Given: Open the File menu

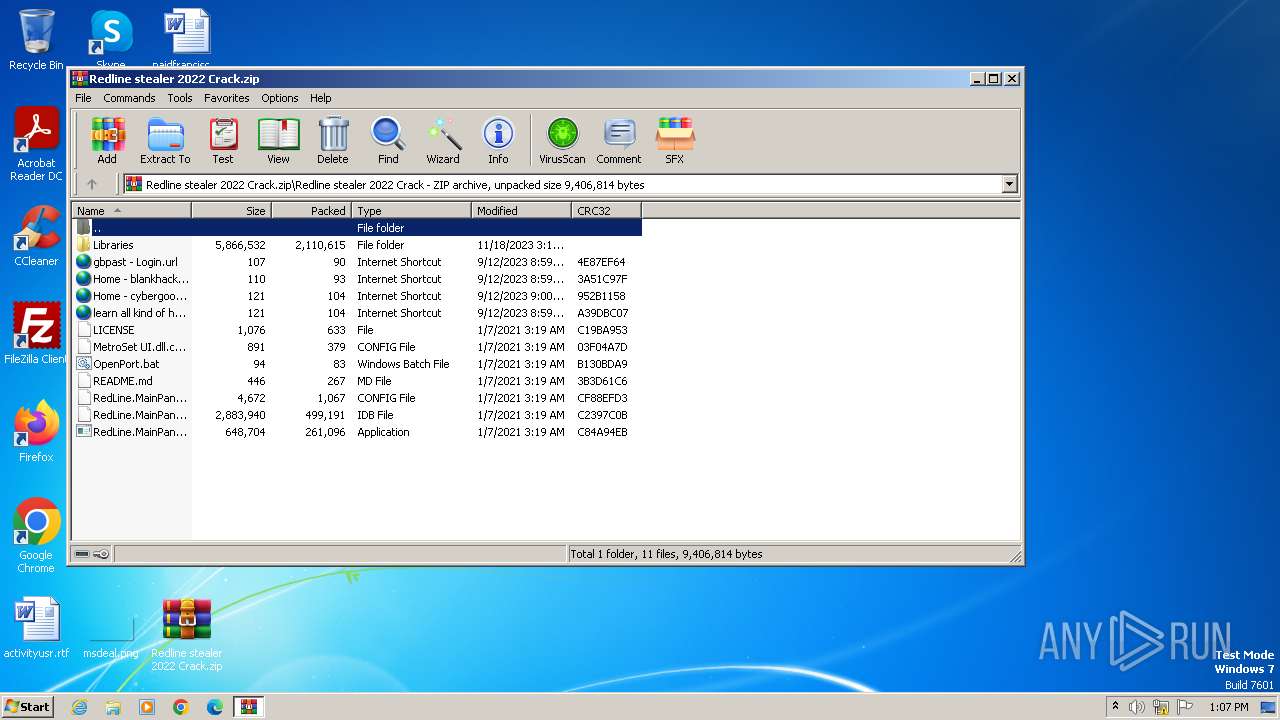Looking at the screenshot, I should (83, 98).
